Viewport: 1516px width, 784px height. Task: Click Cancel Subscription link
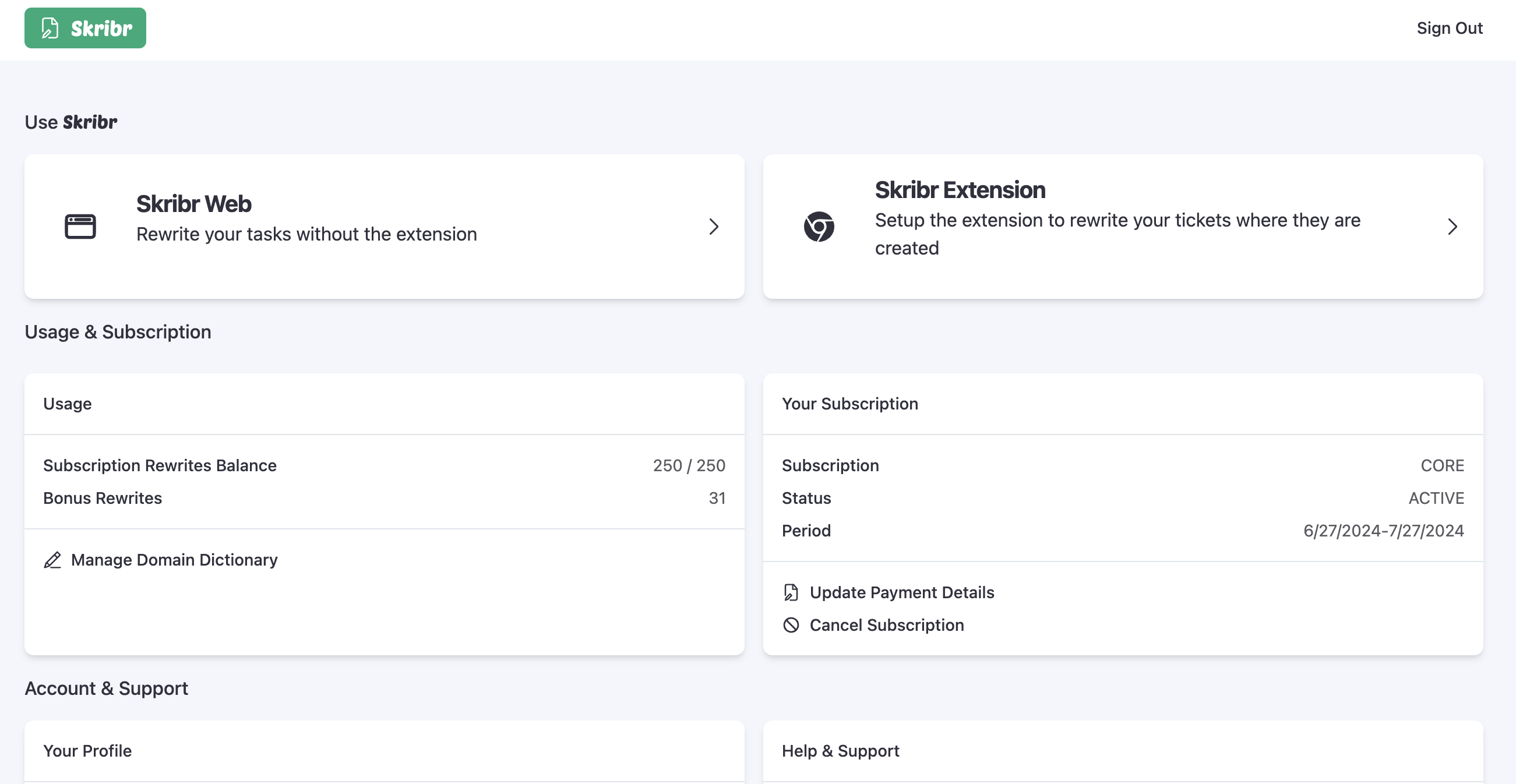tap(886, 624)
